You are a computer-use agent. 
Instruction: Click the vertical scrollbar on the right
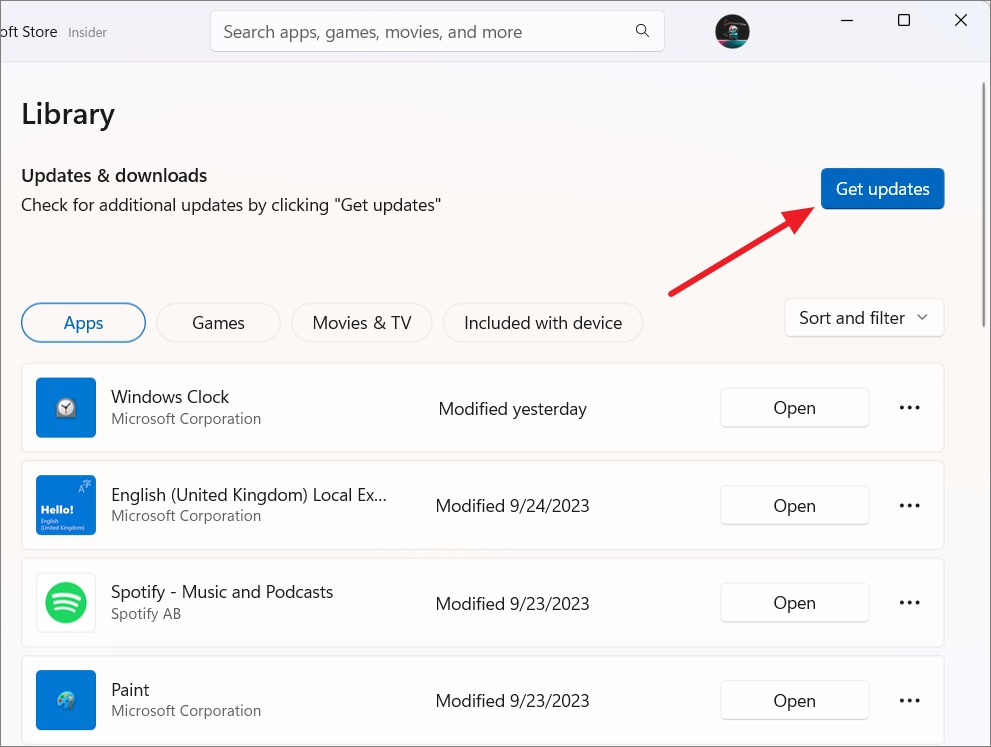[x=983, y=204]
